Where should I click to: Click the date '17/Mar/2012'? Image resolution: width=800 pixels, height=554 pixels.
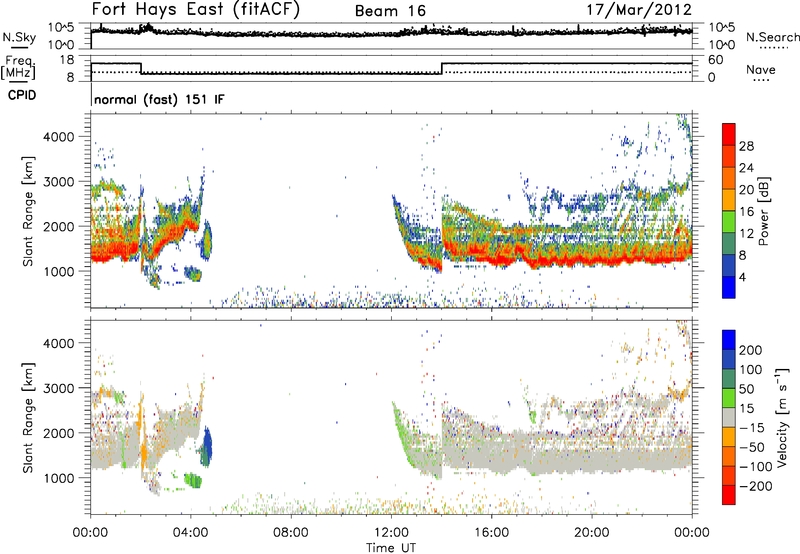[x=639, y=10]
